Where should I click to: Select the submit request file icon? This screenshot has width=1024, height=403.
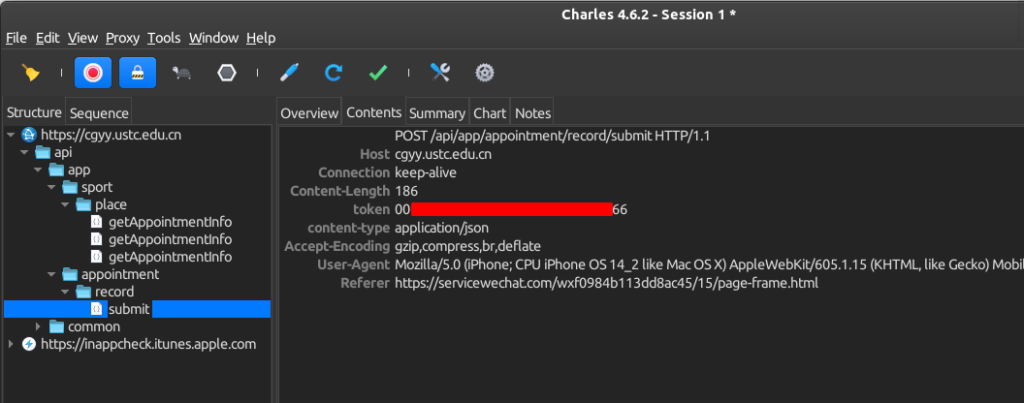(x=97, y=309)
